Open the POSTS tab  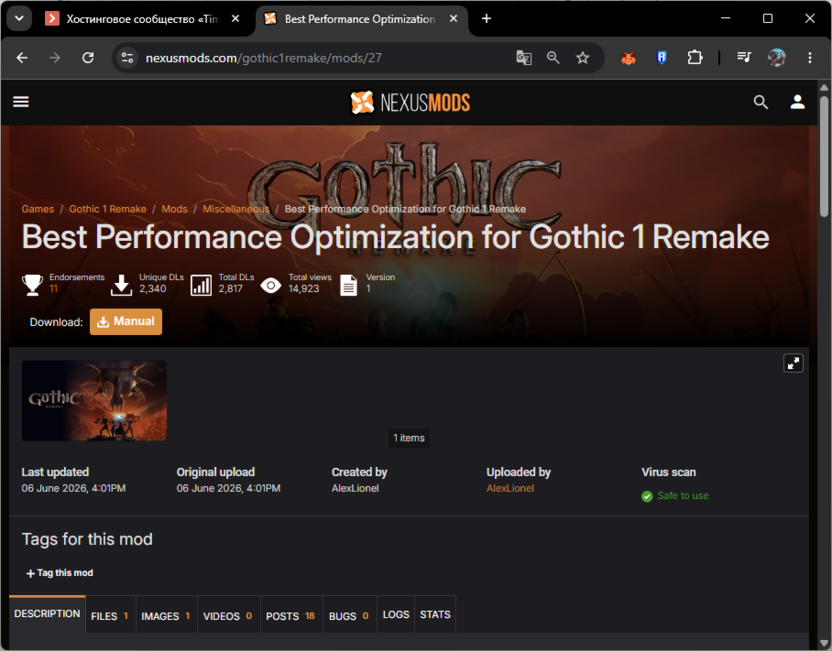click(x=291, y=615)
